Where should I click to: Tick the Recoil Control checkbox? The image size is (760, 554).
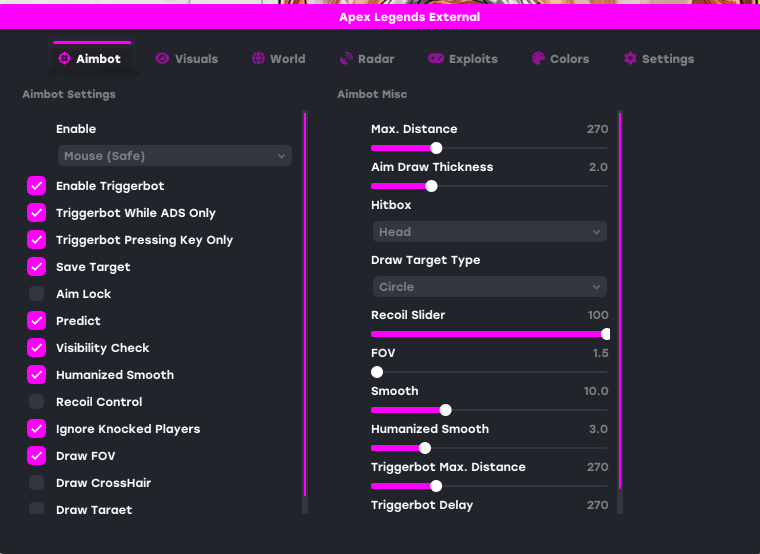pyautogui.click(x=36, y=402)
